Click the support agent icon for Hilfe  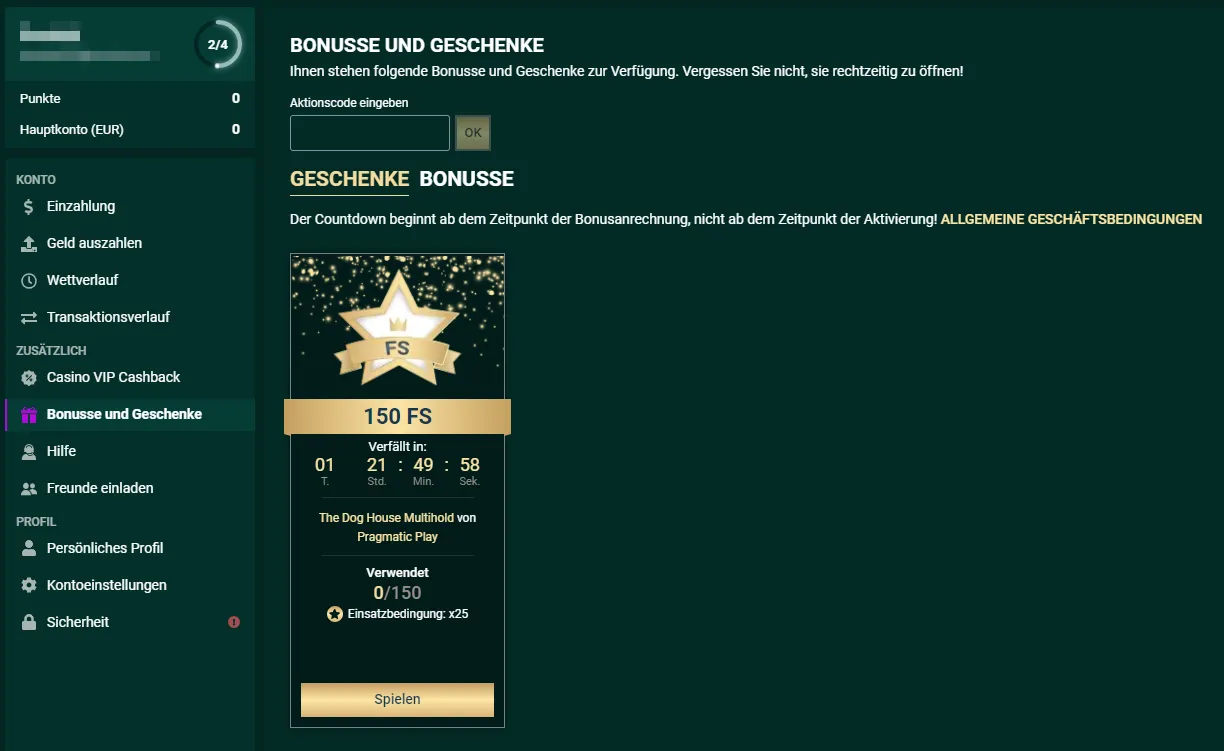(x=29, y=451)
